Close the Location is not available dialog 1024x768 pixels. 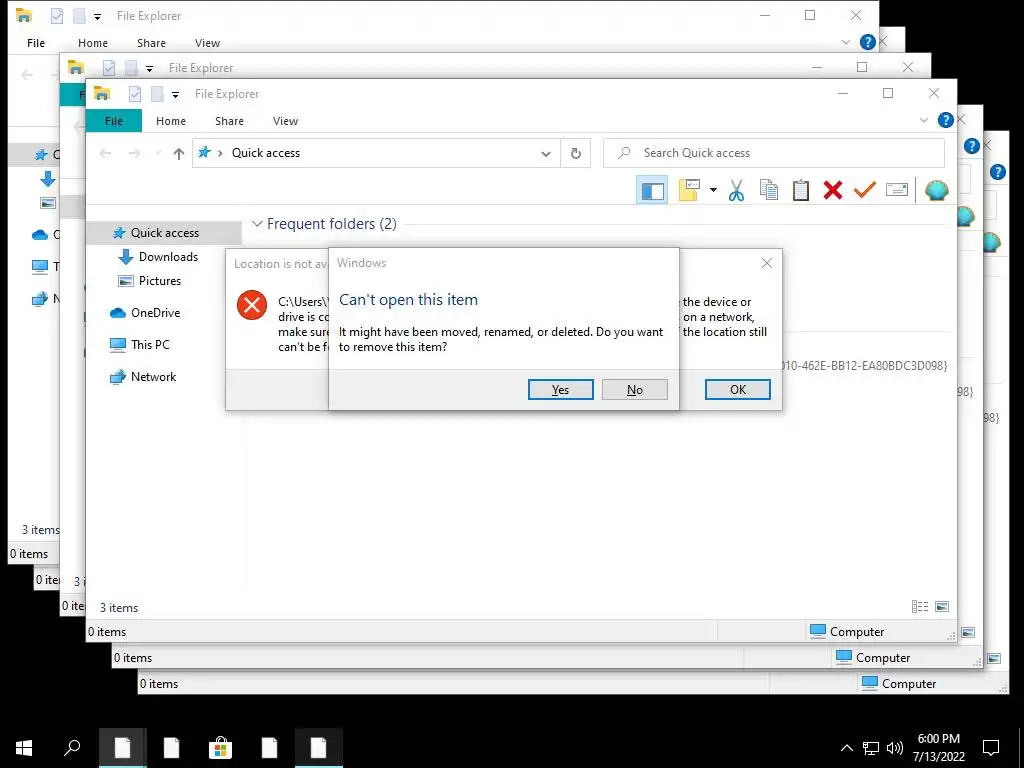click(767, 263)
